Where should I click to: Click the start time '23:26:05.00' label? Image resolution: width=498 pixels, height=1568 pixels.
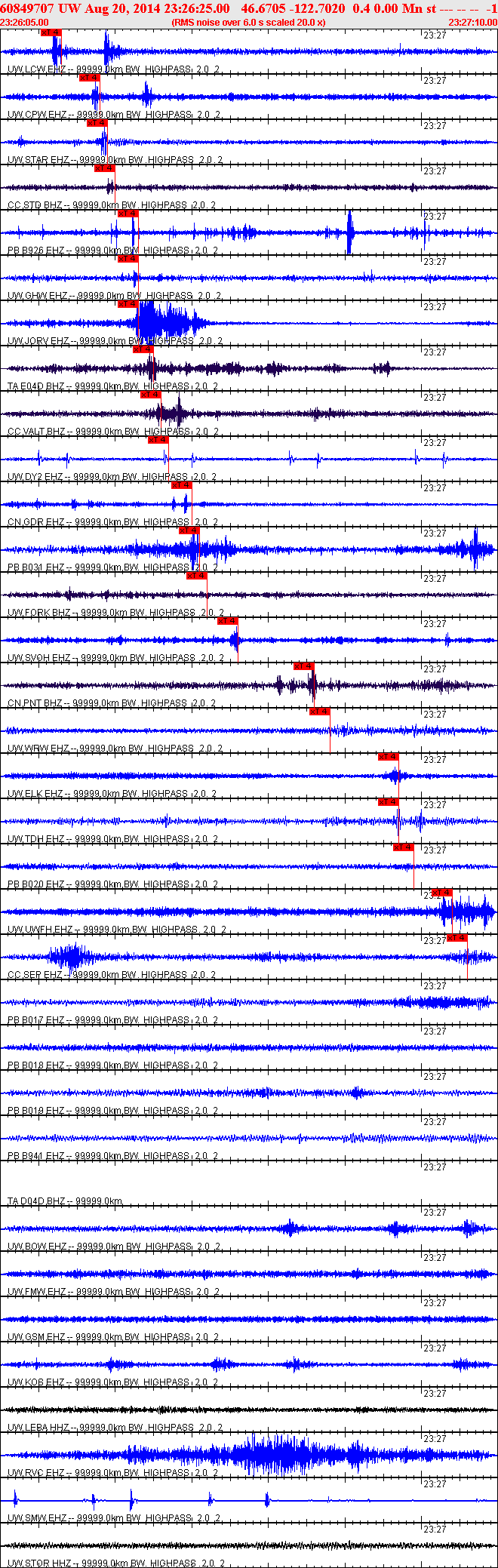click(24, 23)
